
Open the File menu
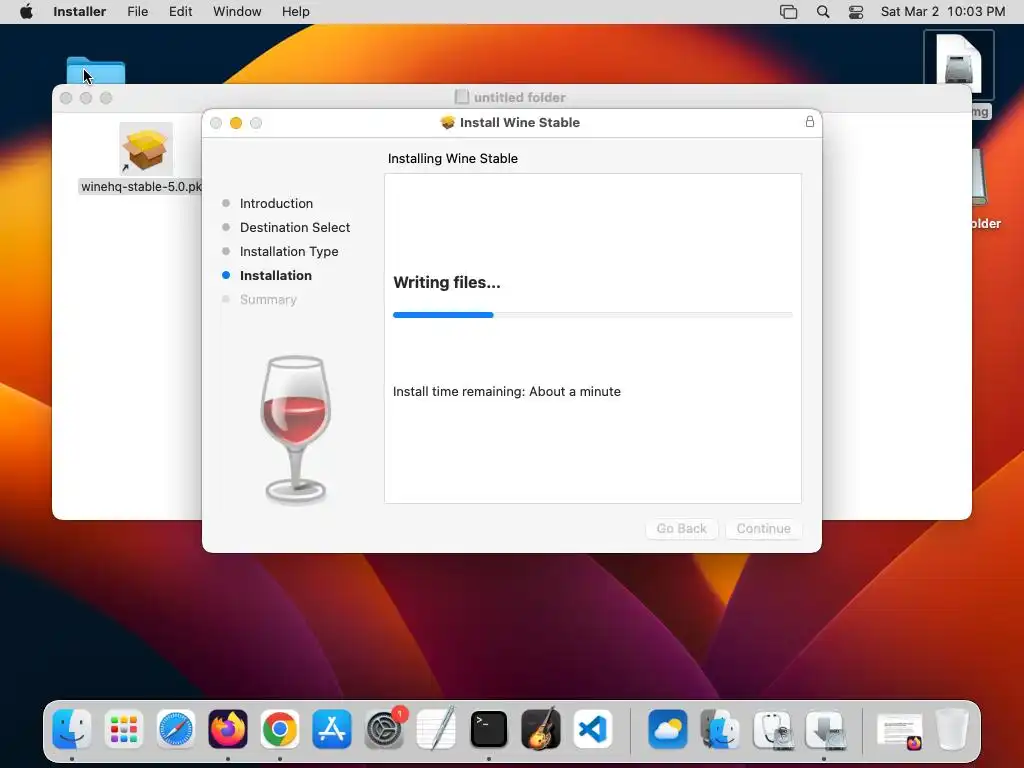[x=138, y=12]
